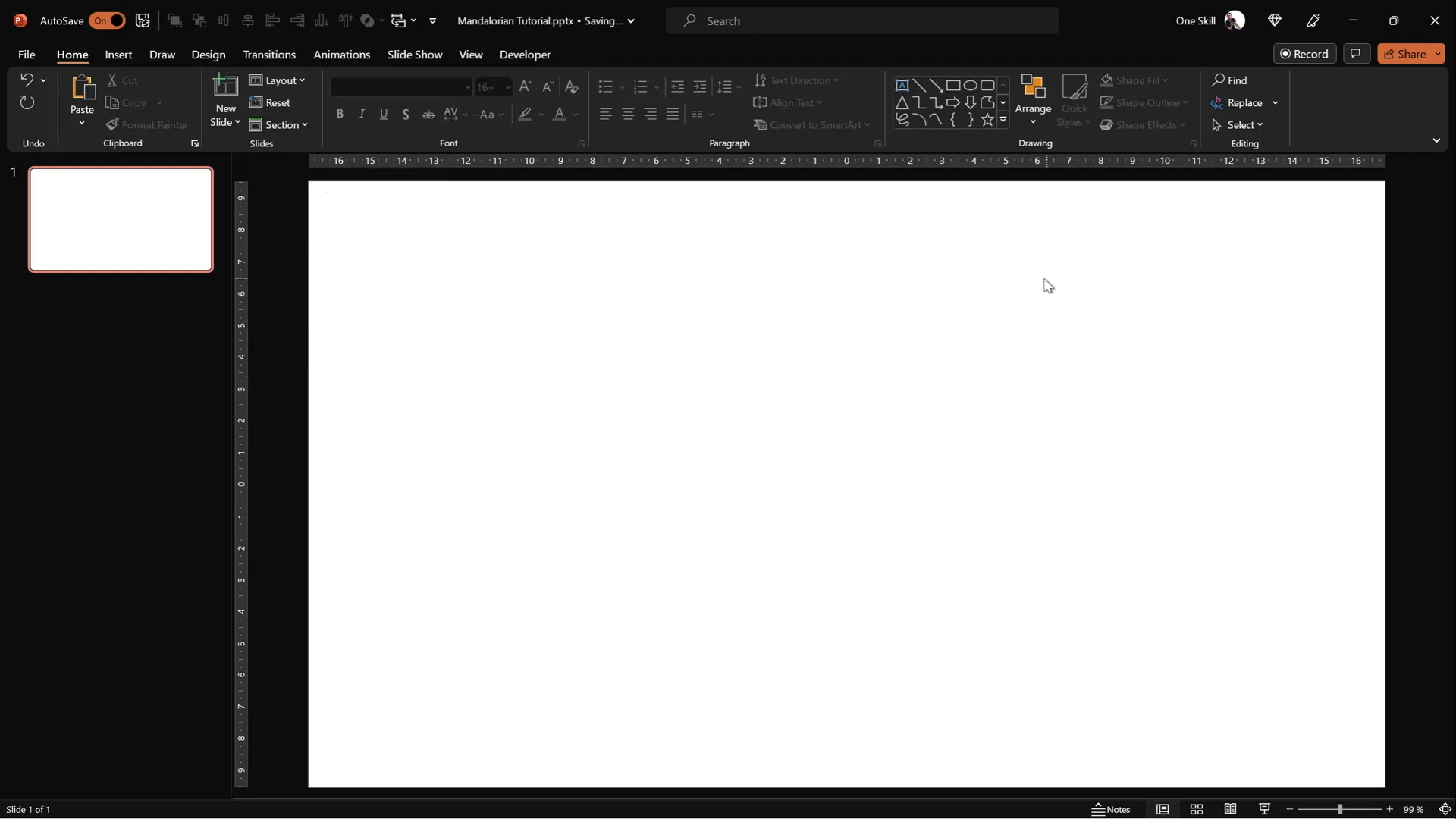
Task: Click the Search box
Action: coord(862,20)
